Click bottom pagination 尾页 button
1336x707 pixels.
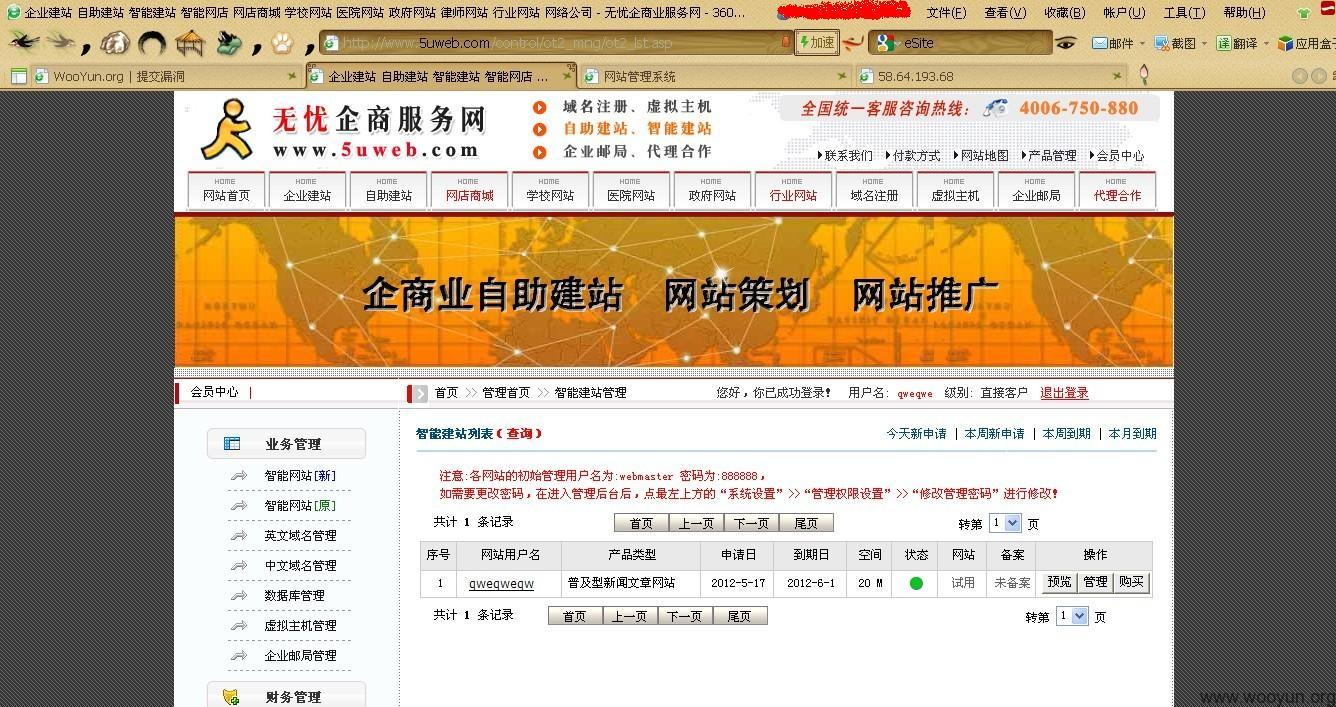click(739, 616)
